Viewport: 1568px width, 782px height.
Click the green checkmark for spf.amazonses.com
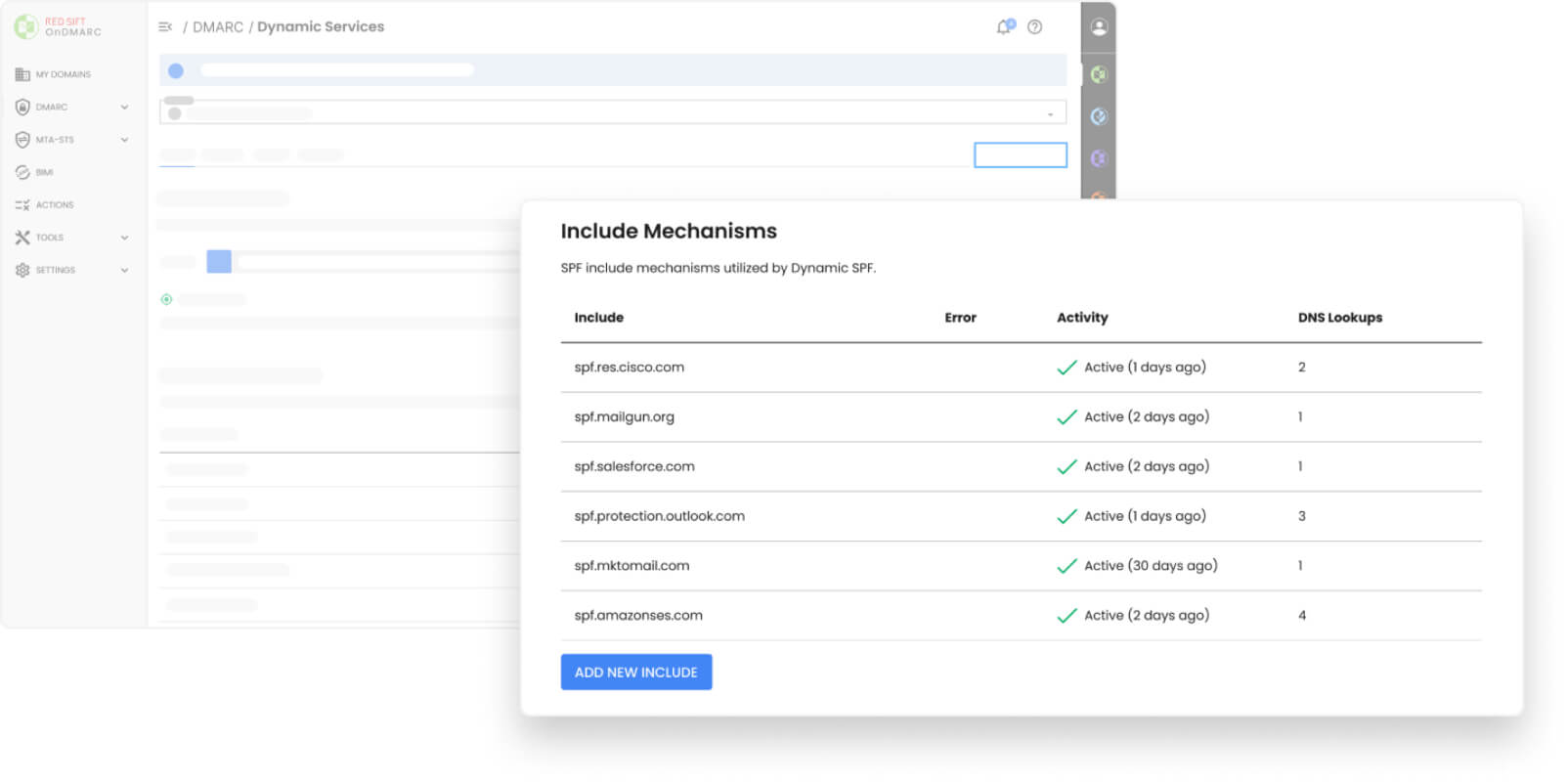point(1067,616)
